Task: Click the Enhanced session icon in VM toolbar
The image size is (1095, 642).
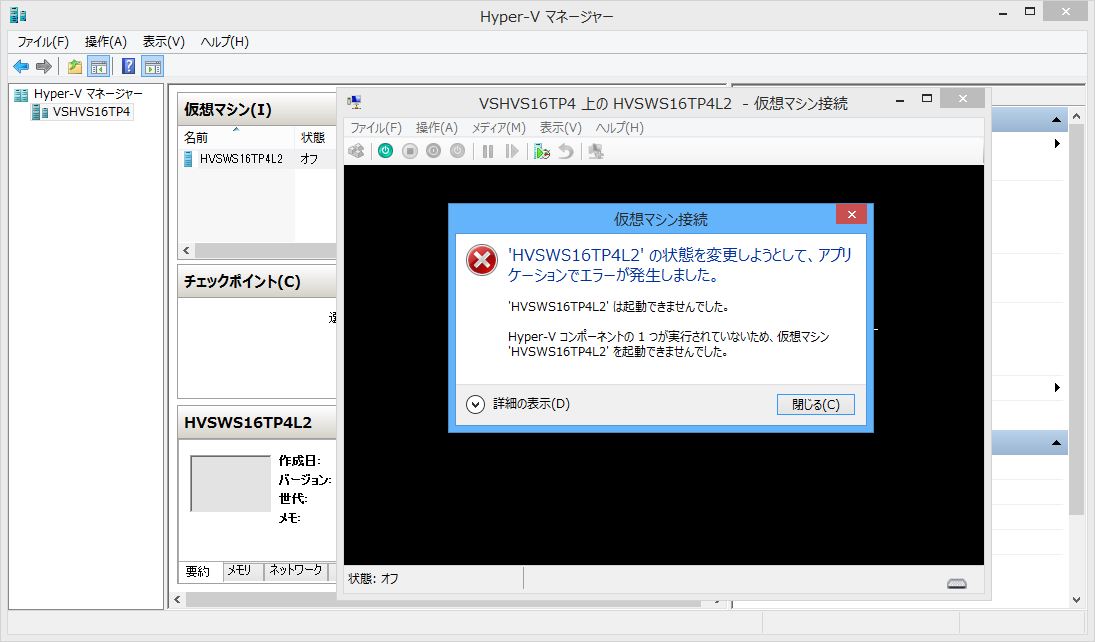Action: [x=596, y=151]
